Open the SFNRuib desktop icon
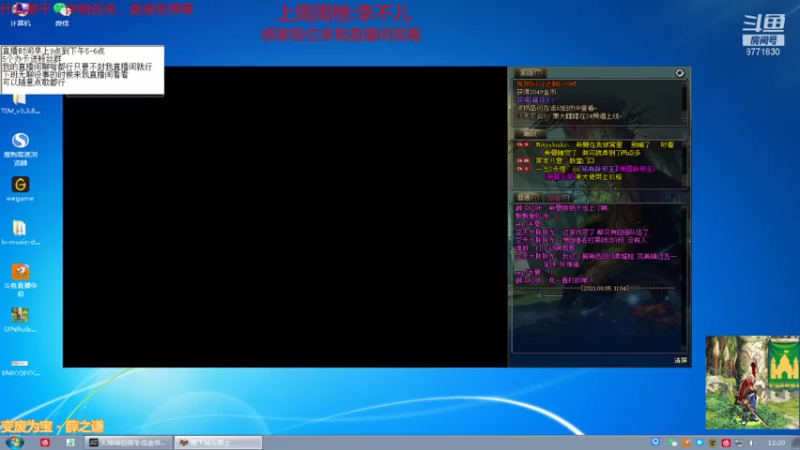 (20, 320)
